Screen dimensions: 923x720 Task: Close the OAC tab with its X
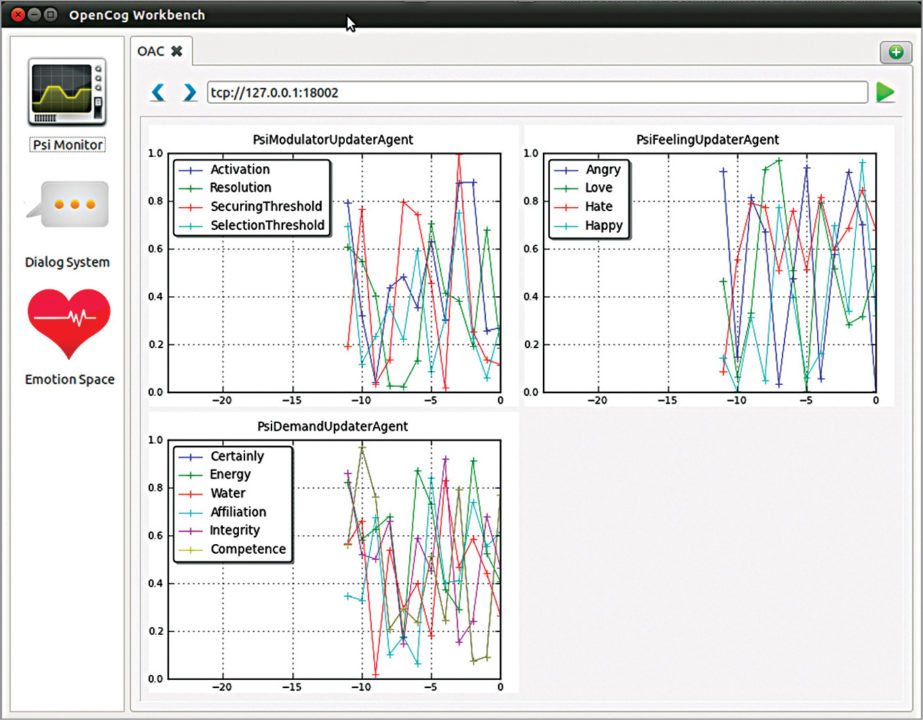pos(177,51)
